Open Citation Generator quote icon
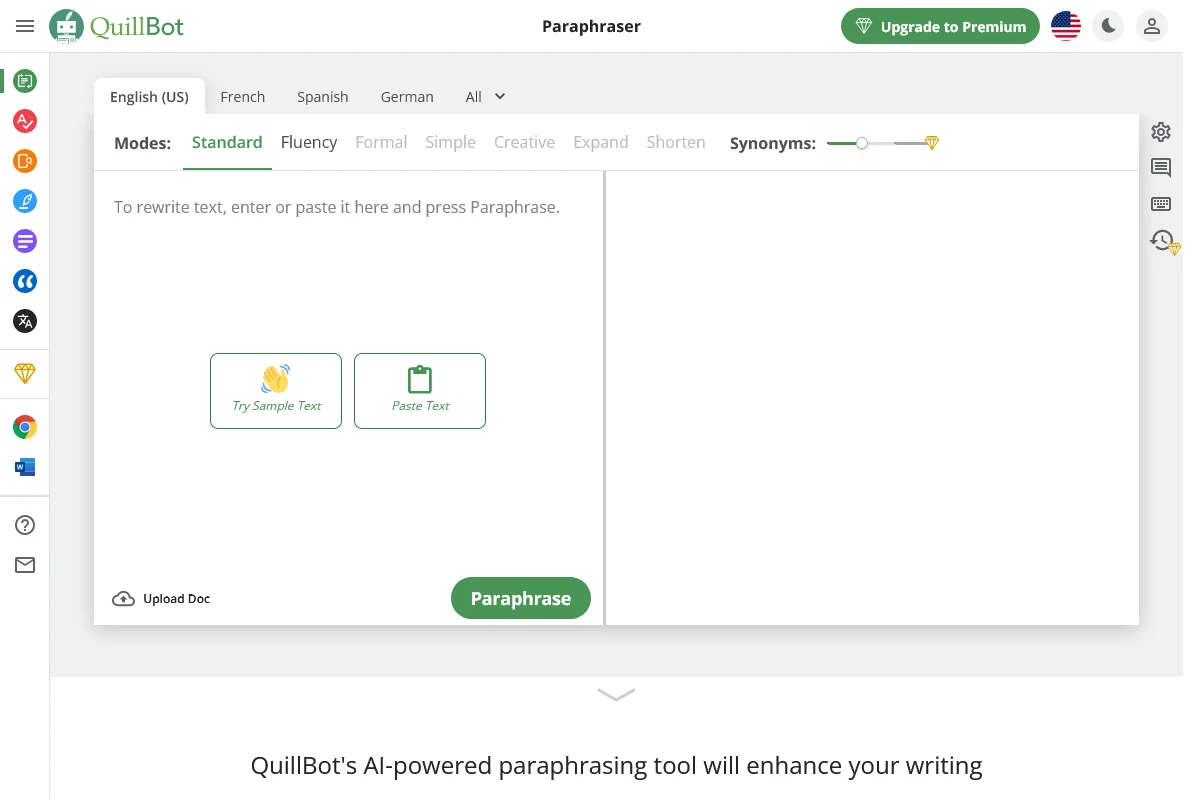The width and height of the screenshot is (1200, 800). click(25, 281)
